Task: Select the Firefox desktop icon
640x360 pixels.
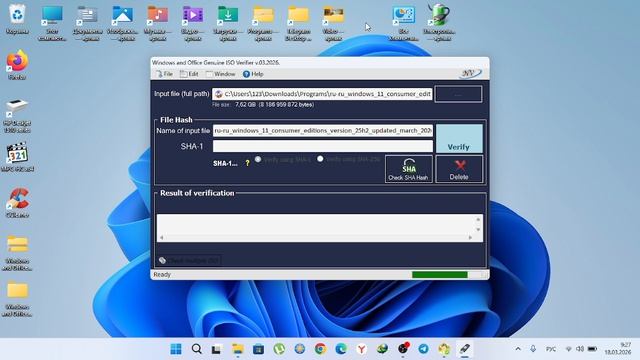Action: click(x=17, y=64)
